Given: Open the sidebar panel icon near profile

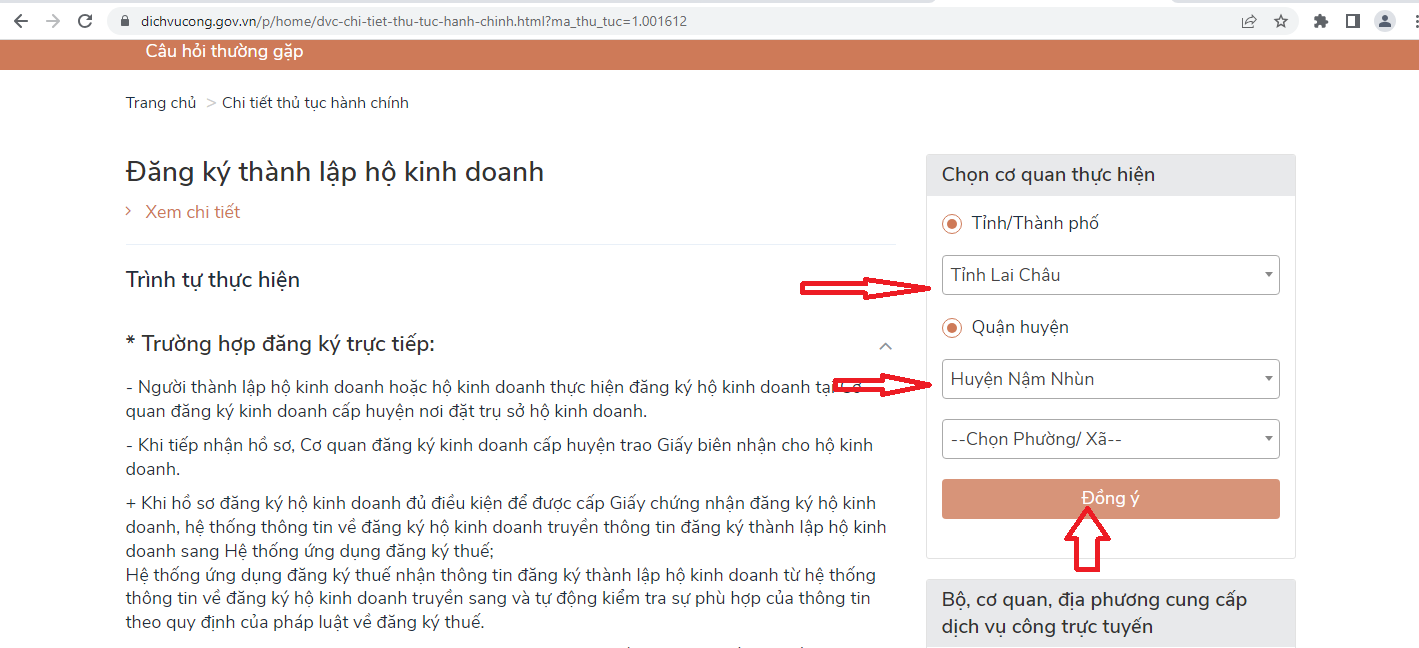Looking at the screenshot, I should point(1352,20).
